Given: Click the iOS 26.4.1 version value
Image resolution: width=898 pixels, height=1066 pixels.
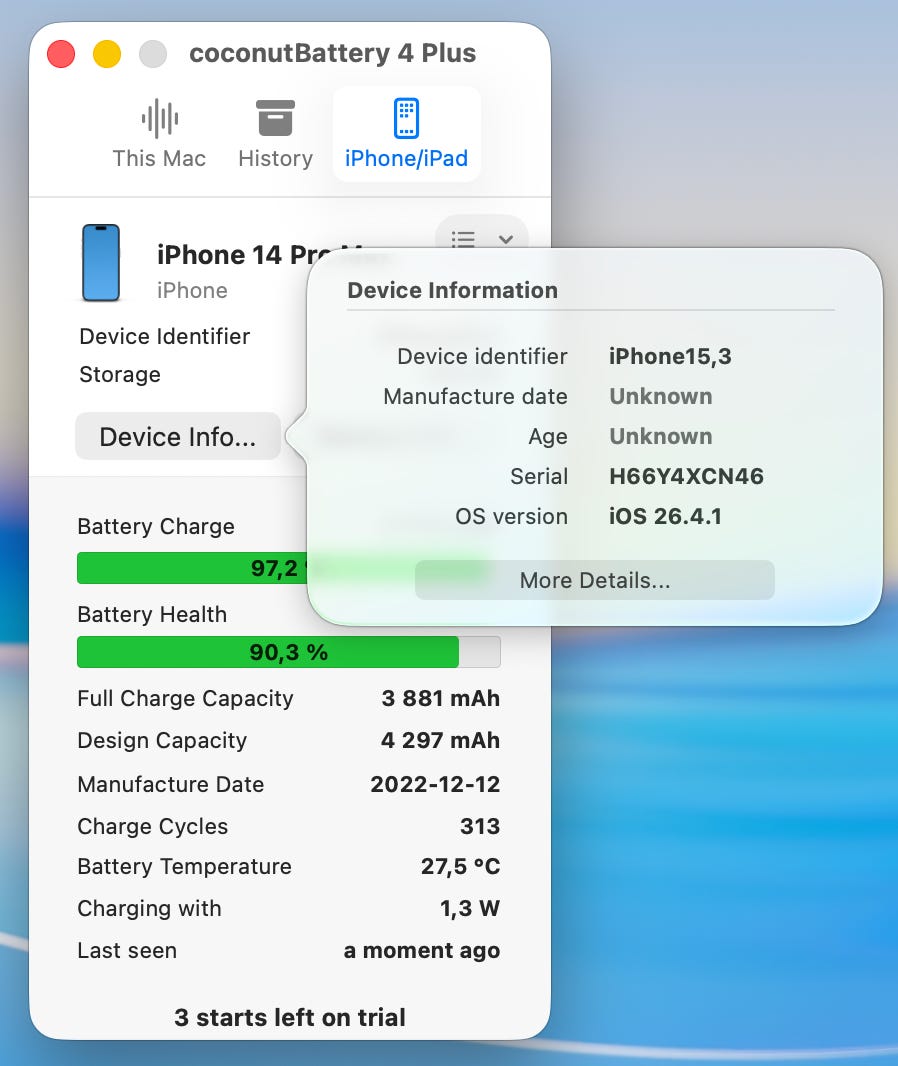Looking at the screenshot, I should (x=665, y=516).
